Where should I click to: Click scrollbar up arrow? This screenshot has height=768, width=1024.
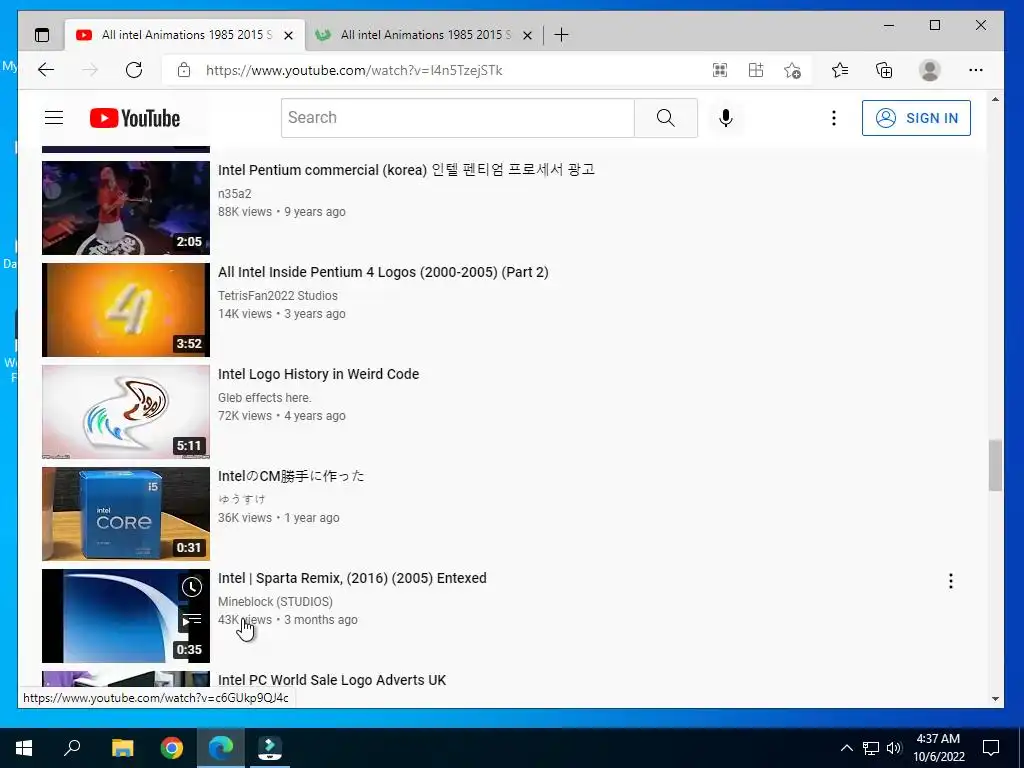point(995,100)
